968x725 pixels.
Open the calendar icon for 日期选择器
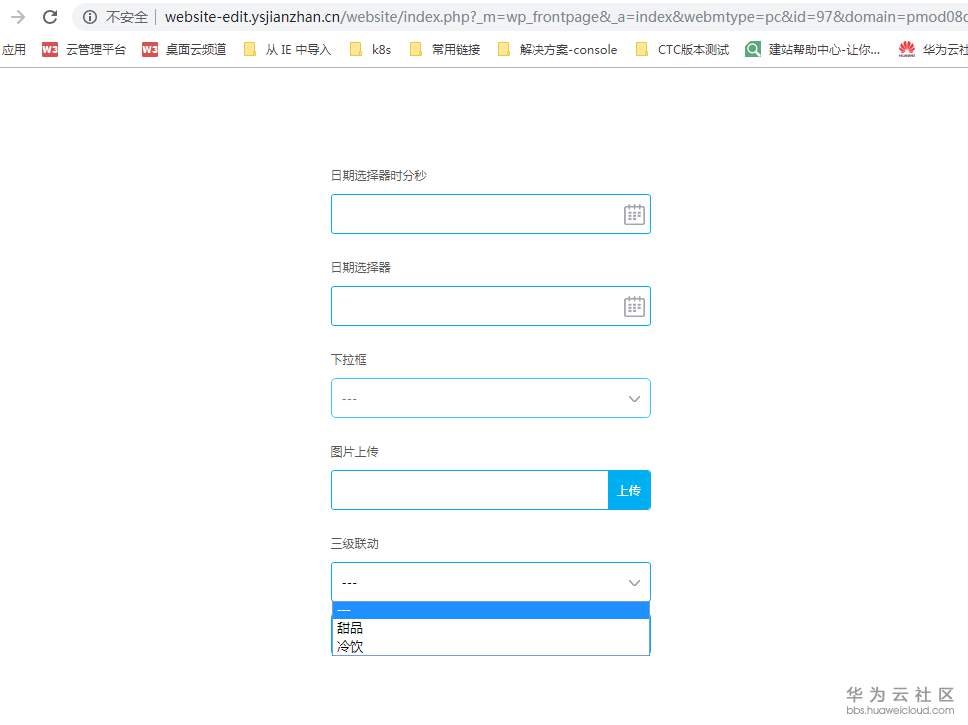(x=634, y=305)
